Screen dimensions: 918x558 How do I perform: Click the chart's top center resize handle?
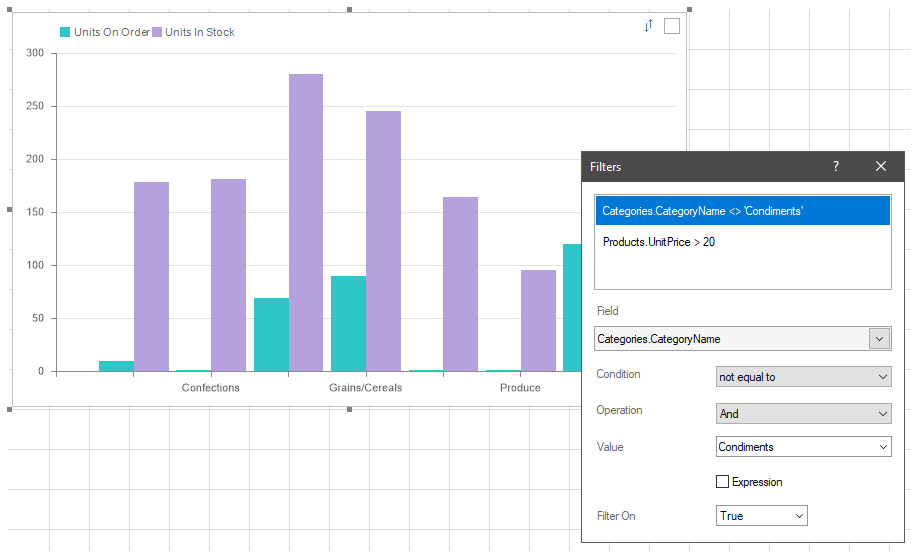349,9
